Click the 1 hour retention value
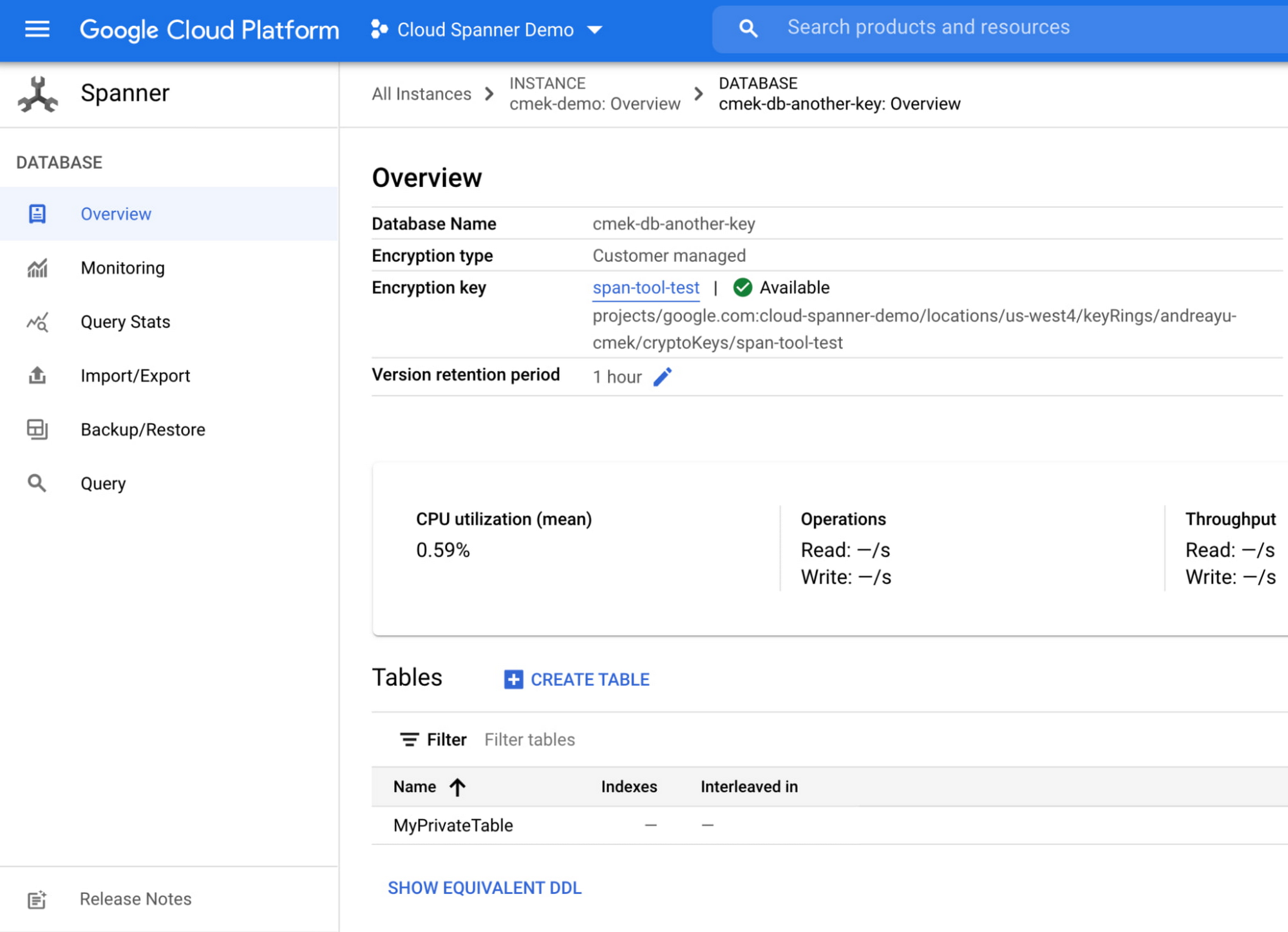1288x932 pixels. [x=617, y=377]
